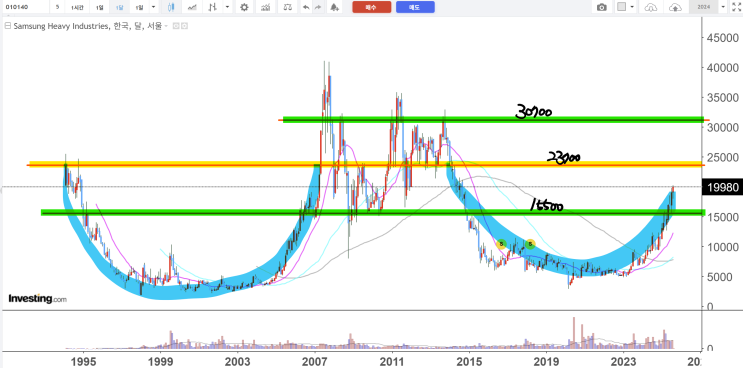Click the 2007 label on time axis

coord(315,362)
